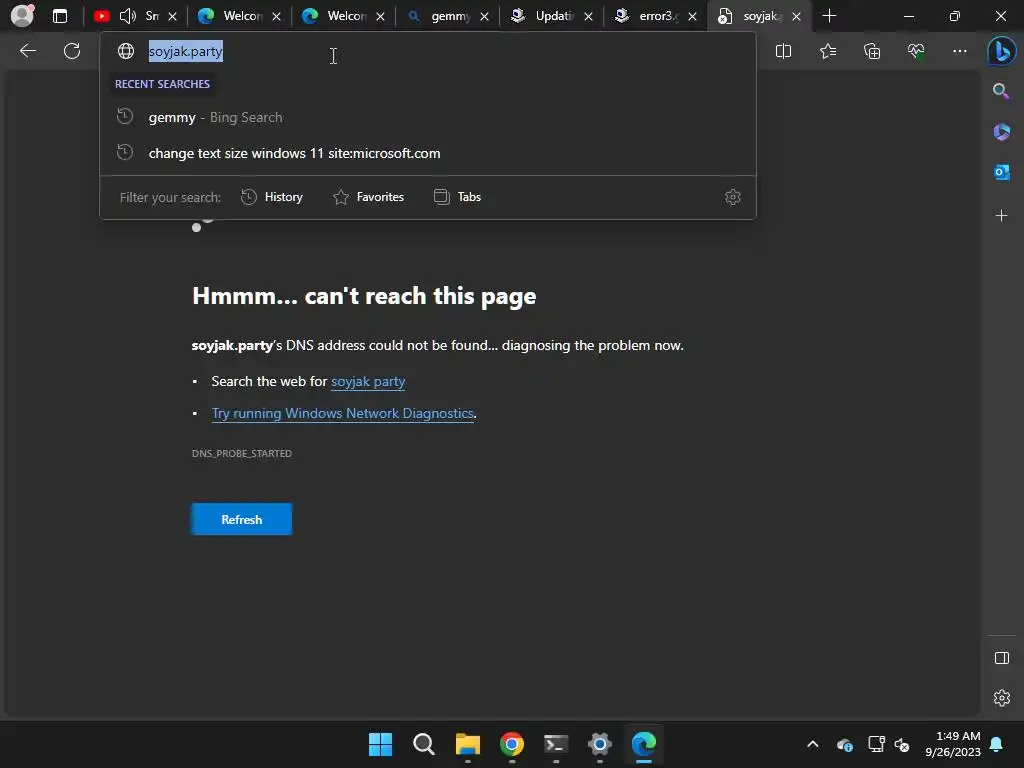
Task: Filter search by Tabs
Action: coord(457,197)
